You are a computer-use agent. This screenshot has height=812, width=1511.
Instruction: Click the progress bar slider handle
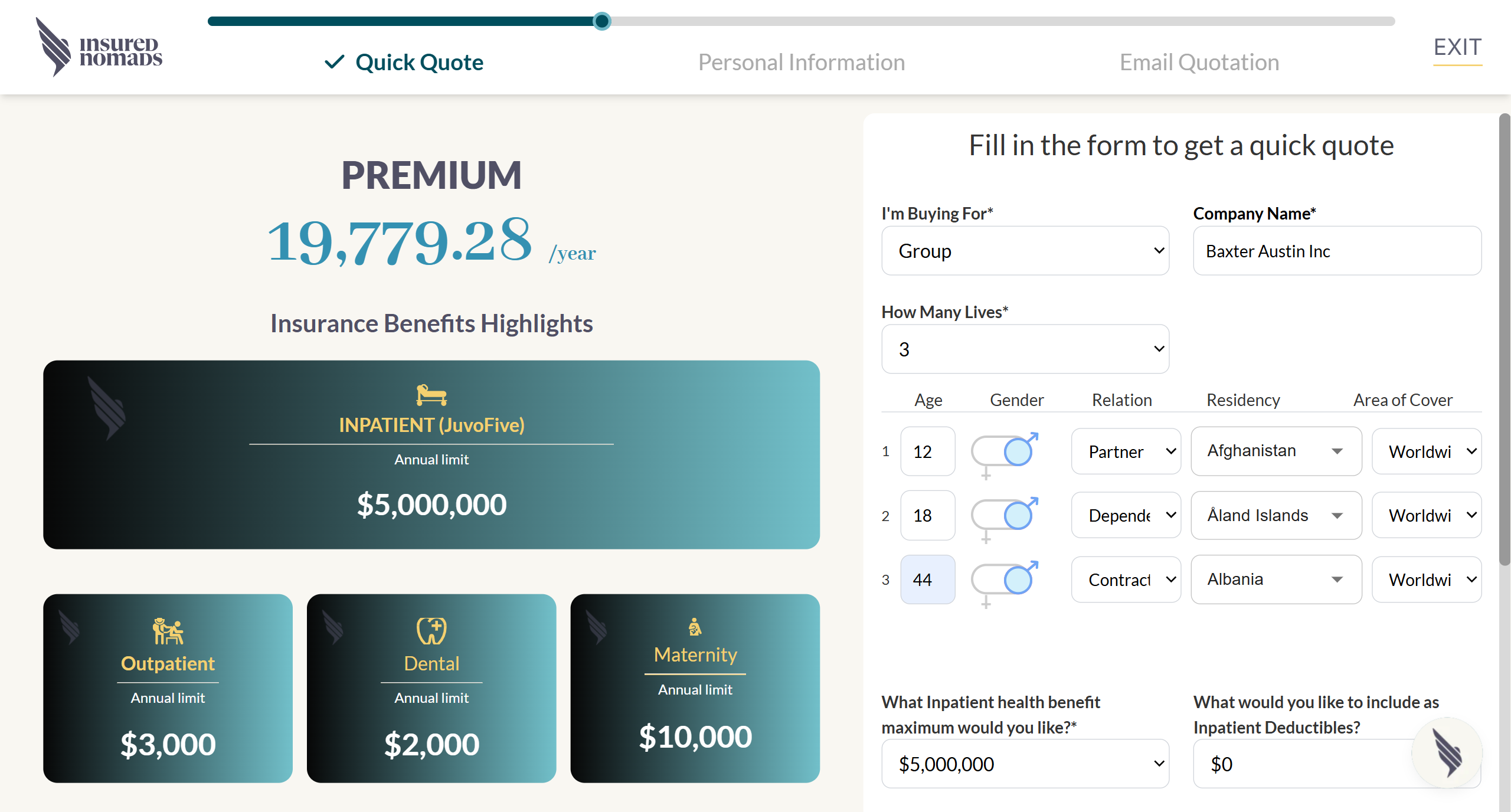click(601, 21)
